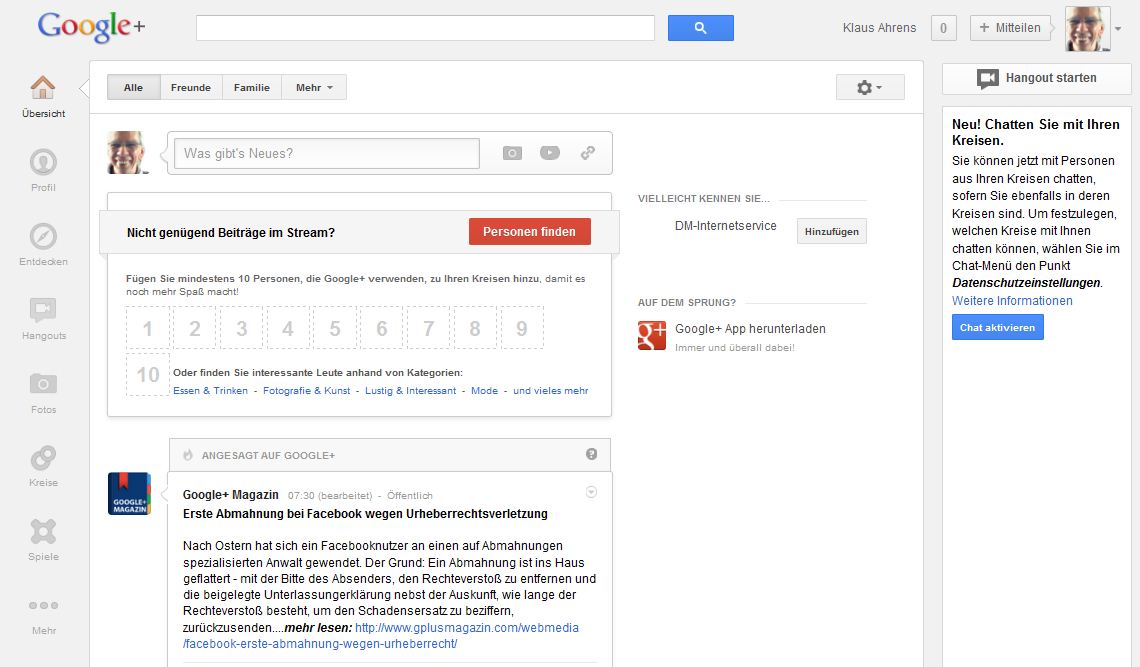Open the Lustig & Interessant category
The width and height of the screenshot is (1140, 667).
411,391
